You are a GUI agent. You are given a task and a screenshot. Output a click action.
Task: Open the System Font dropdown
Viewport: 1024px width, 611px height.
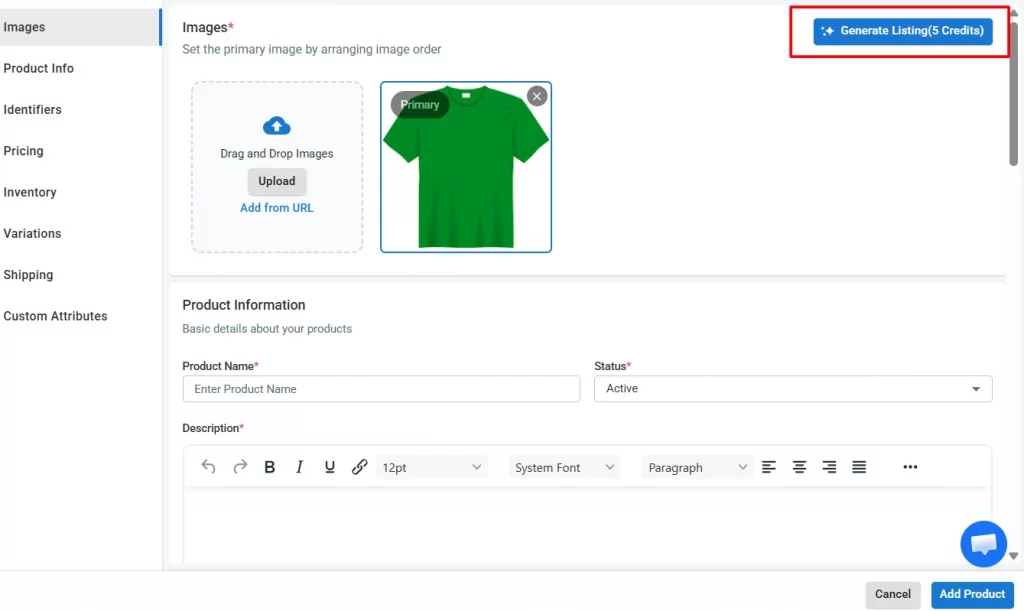click(564, 467)
